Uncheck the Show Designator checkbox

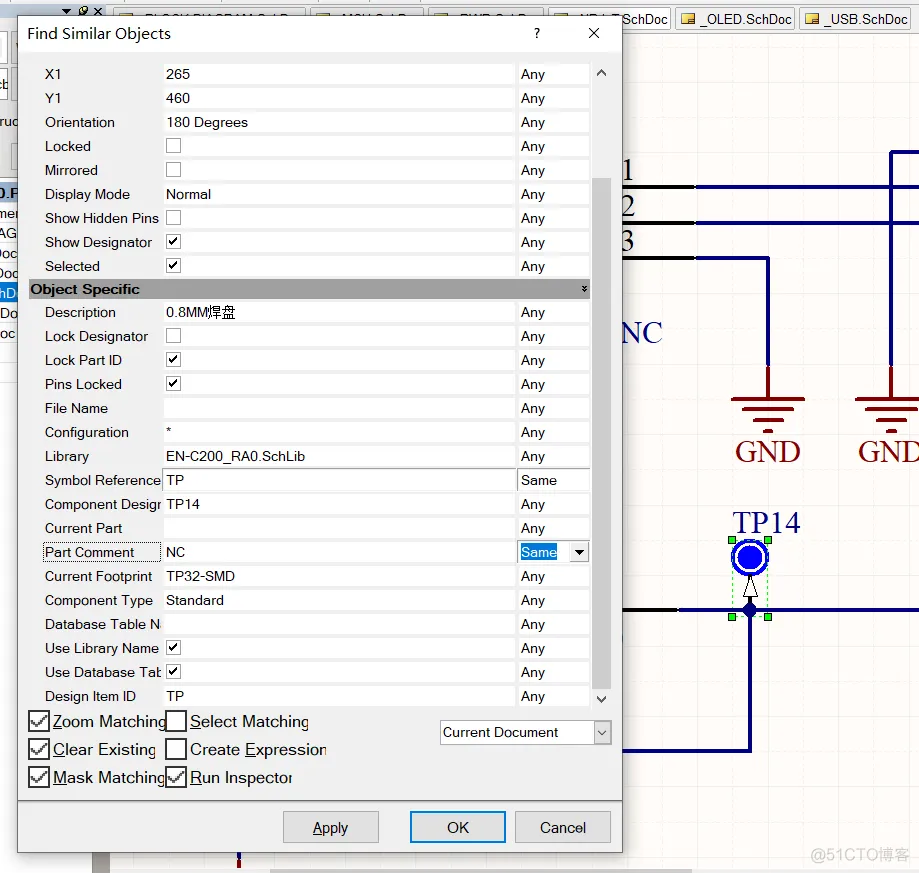173,241
